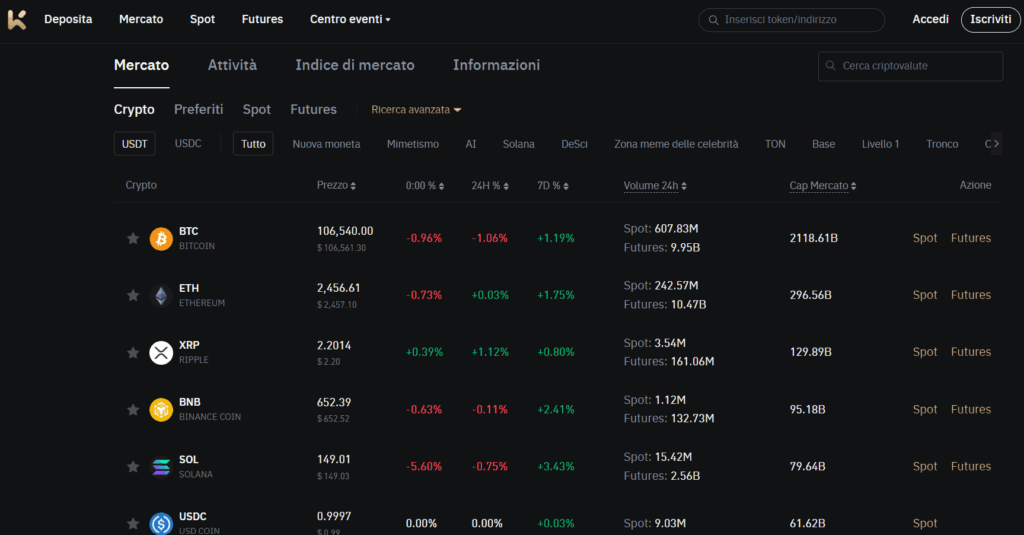Click the exchange logo in top-left corner
This screenshot has width=1024, height=535.
tap(17, 20)
